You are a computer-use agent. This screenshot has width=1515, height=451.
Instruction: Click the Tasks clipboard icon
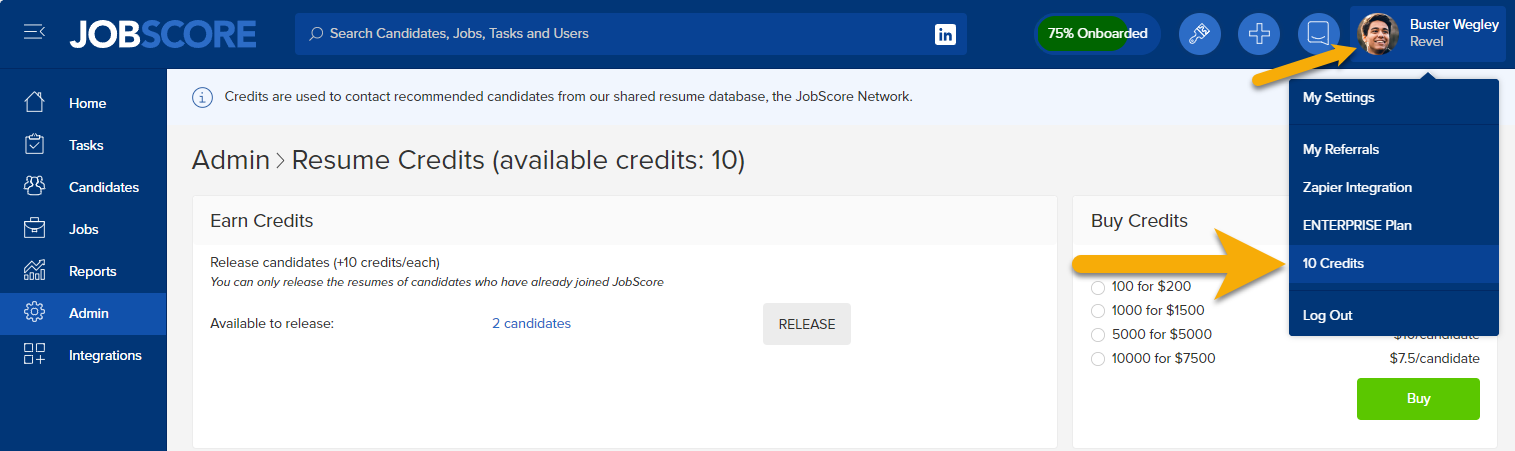tap(34, 144)
